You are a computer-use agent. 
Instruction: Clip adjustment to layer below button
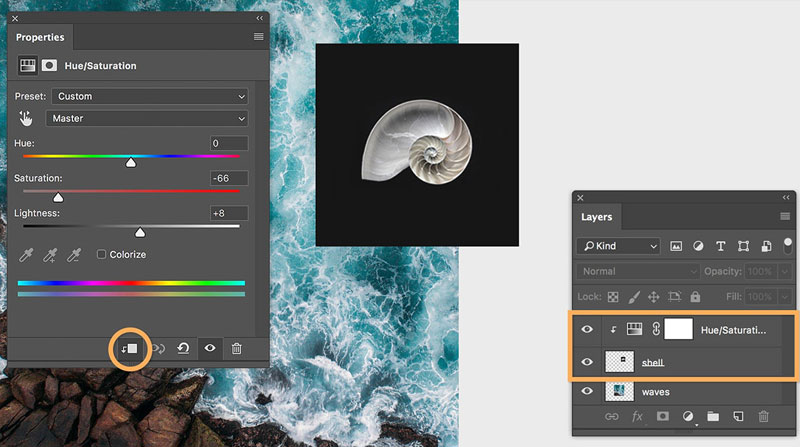[x=131, y=348]
